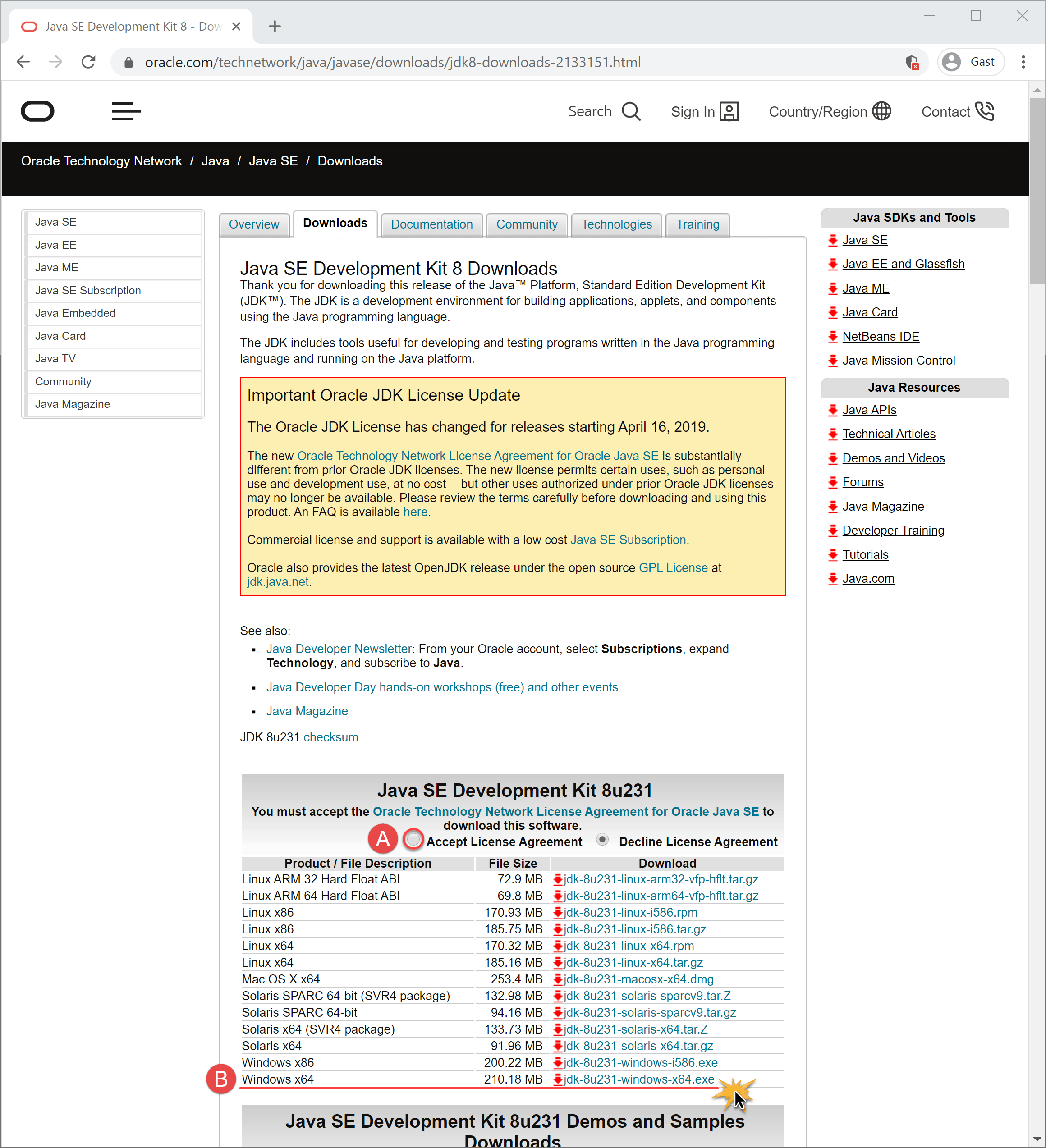Reload the page with the refresh icon

coord(88,61)
